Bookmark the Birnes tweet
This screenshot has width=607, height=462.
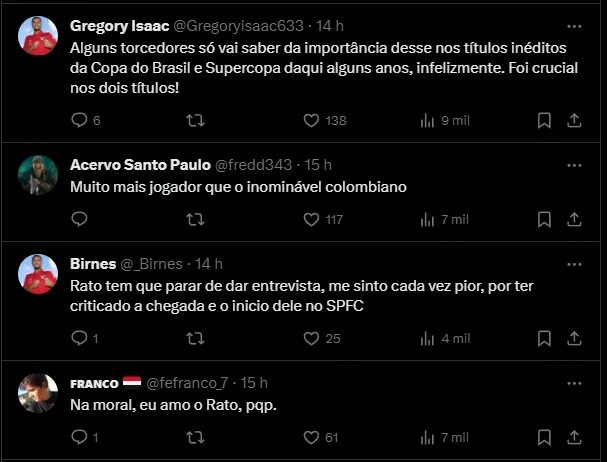544,338
